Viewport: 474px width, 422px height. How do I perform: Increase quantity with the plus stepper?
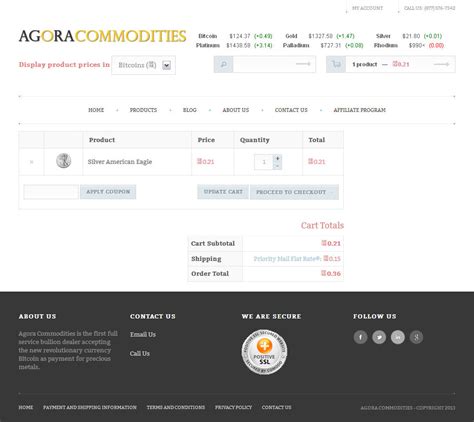[x=277, y=158]
